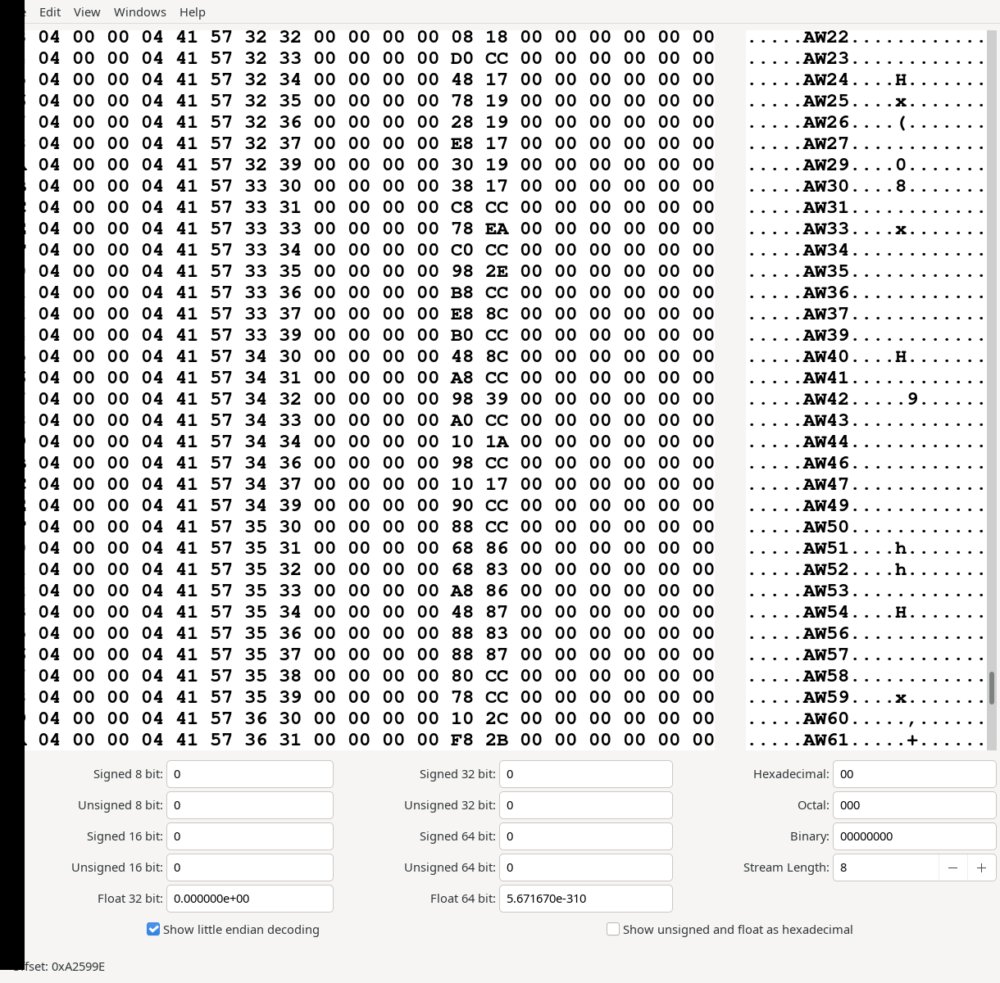This screenshot has height=983, width=1000.
Task: Select byte B8 in the AW36 row
Action: point(462,292)
